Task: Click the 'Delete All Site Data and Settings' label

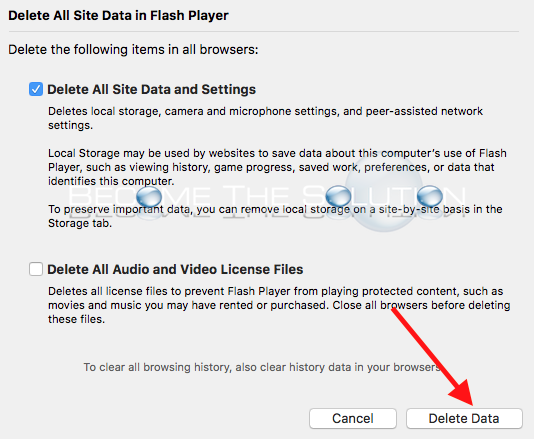Action: [x=152, y=90]
